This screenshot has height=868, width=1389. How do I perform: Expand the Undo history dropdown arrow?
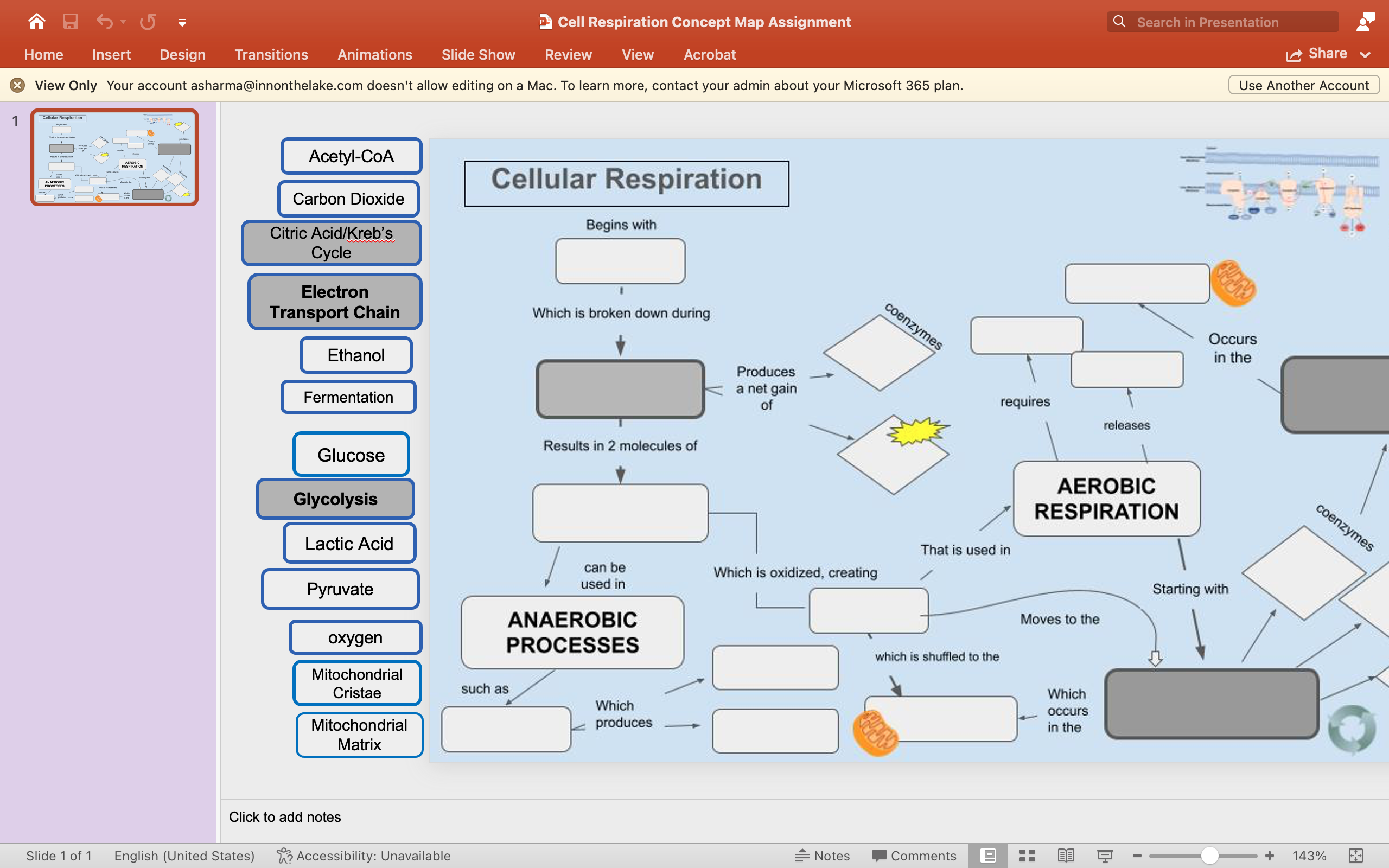tap(123, 22)
